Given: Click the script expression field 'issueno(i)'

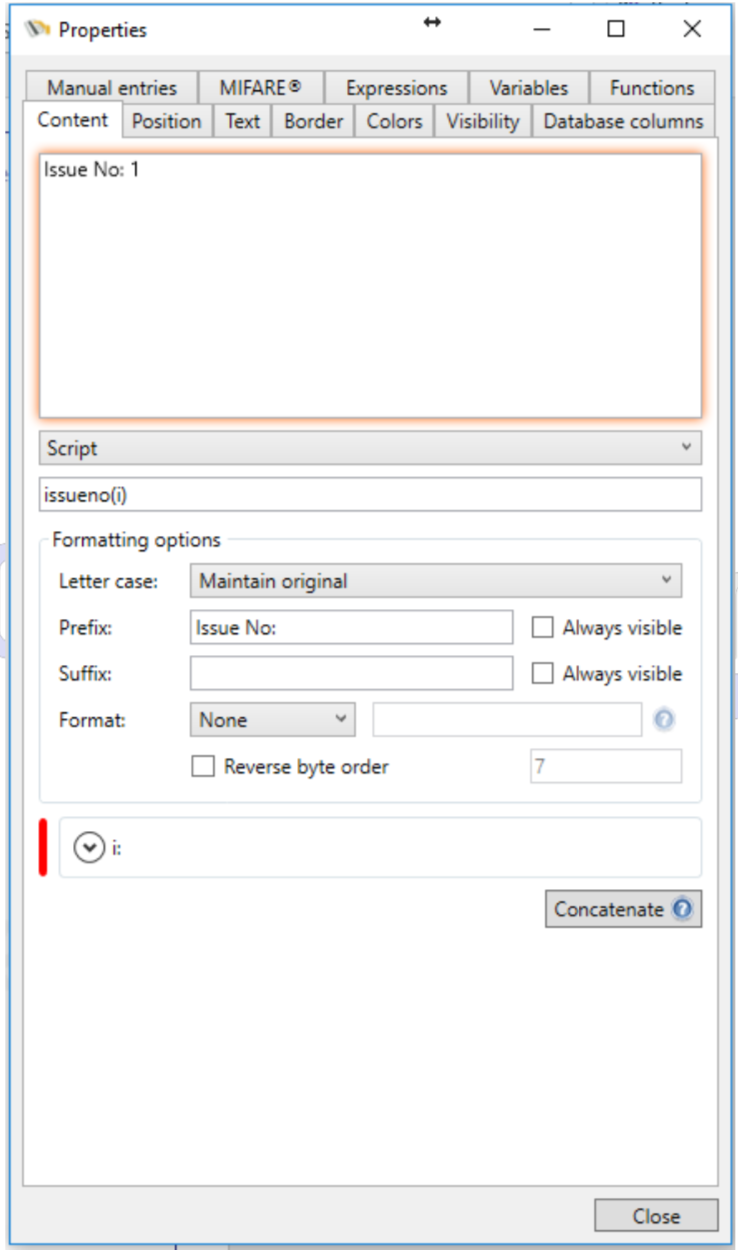Looking at the screenshot, I should point(370,494).
